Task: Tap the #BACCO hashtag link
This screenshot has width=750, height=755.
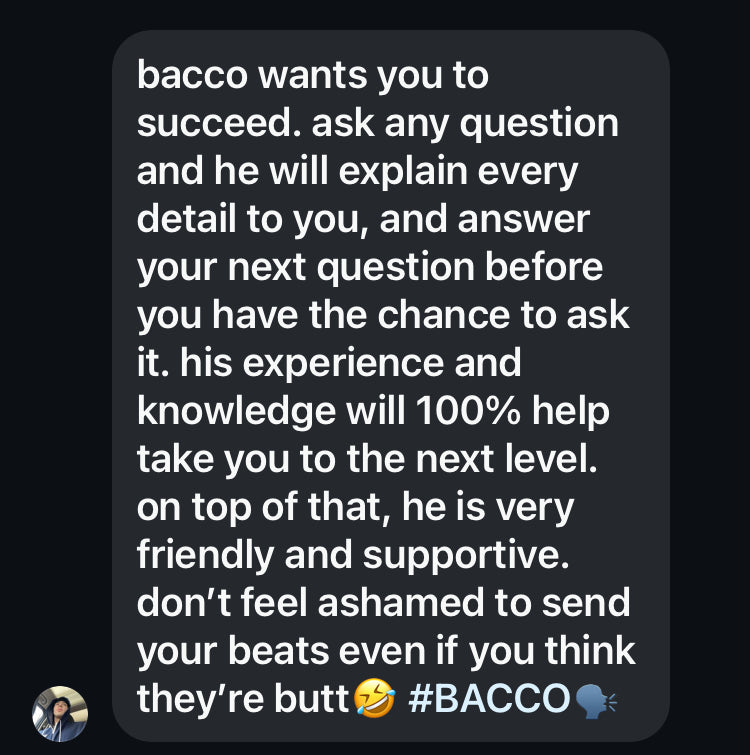Action: coord(488,700)
